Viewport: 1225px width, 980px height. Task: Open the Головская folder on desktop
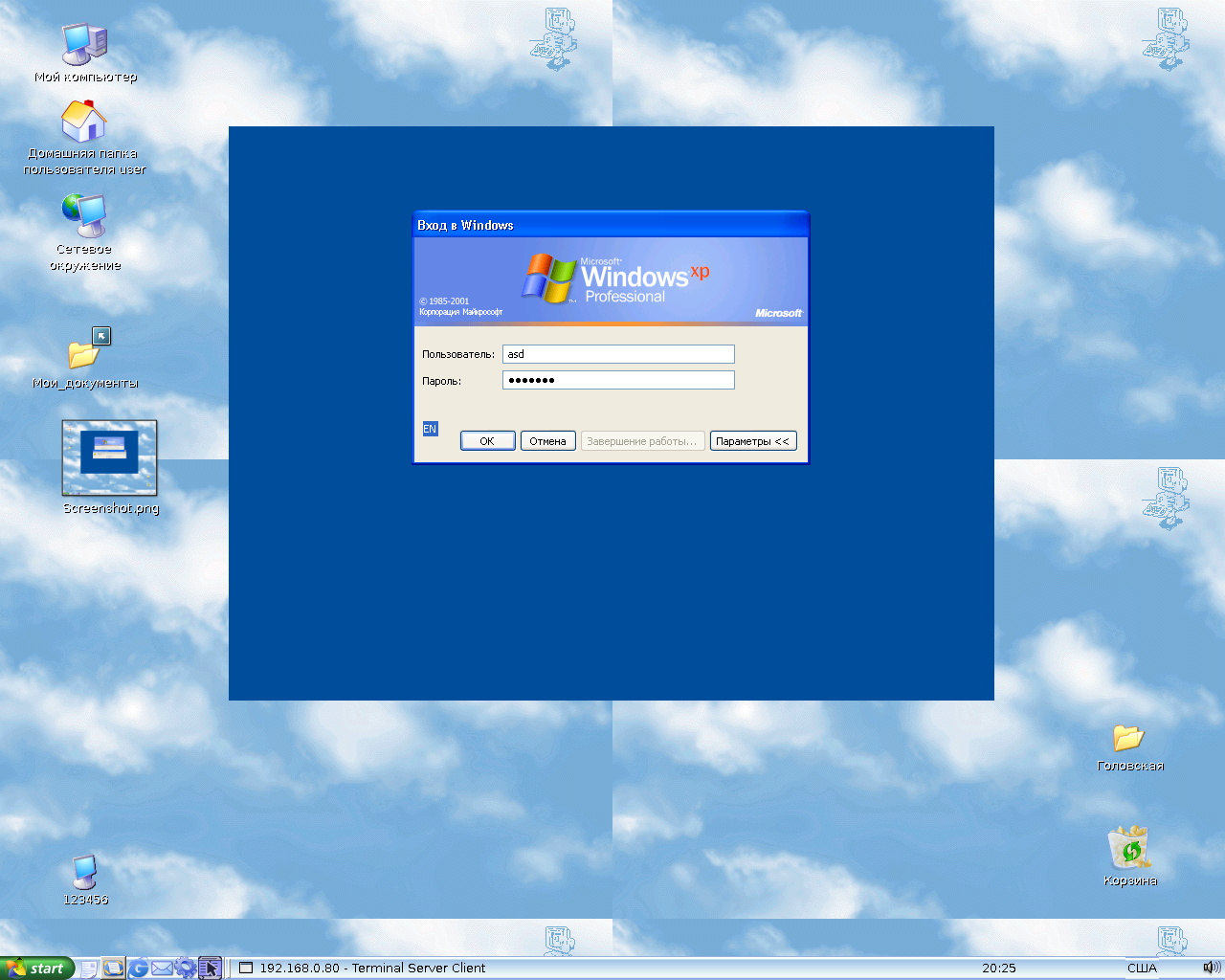1128,738
